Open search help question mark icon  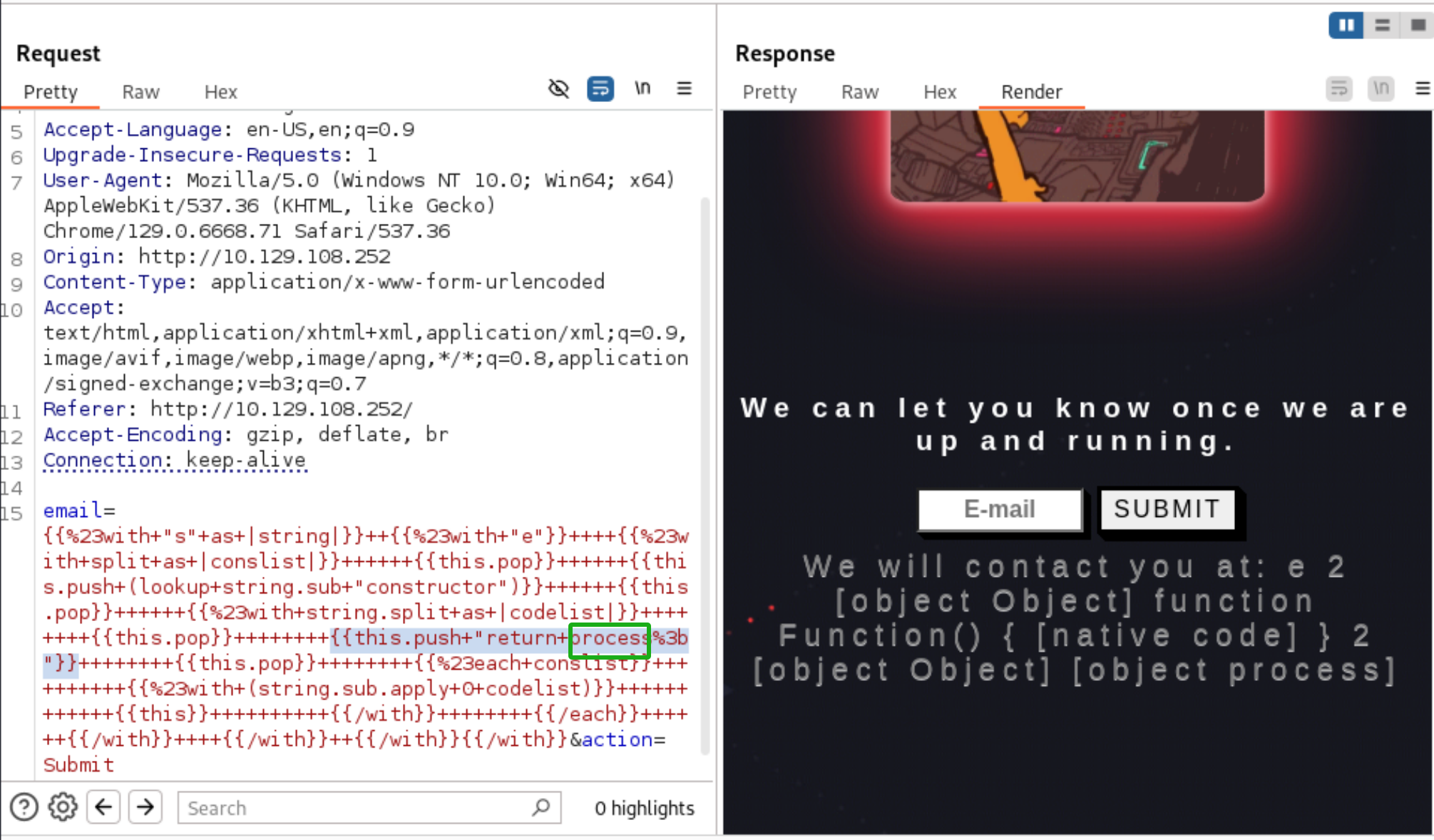pyautogui.click(x=24, y=807)
